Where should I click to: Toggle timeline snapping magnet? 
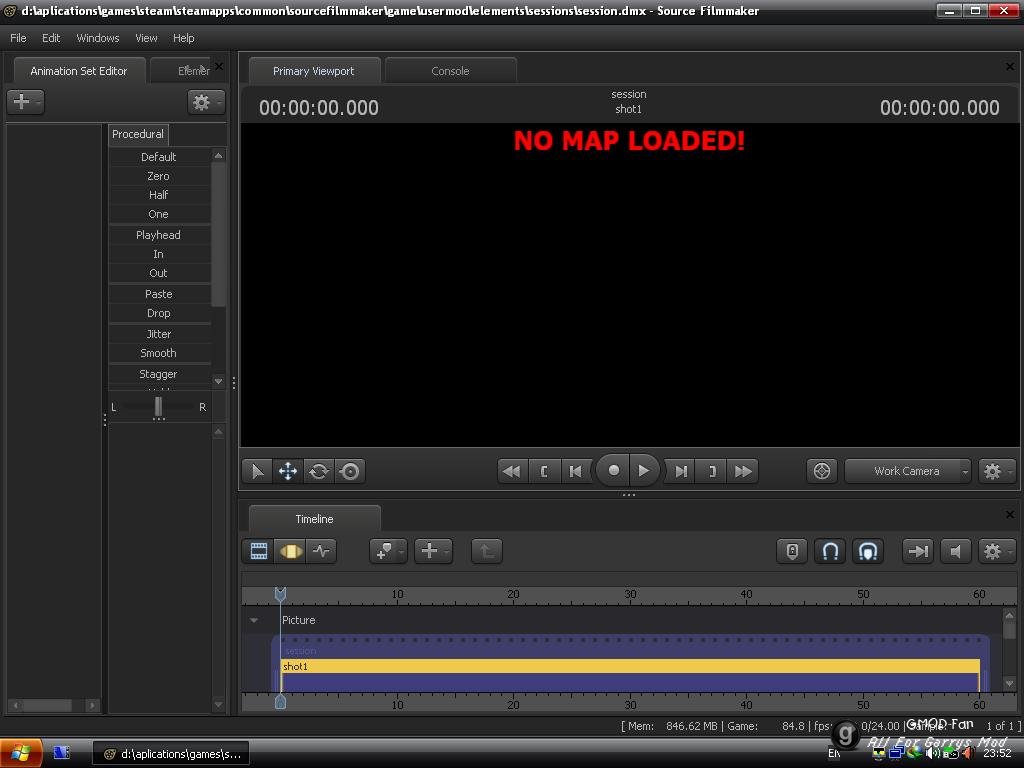coord(830,551)
